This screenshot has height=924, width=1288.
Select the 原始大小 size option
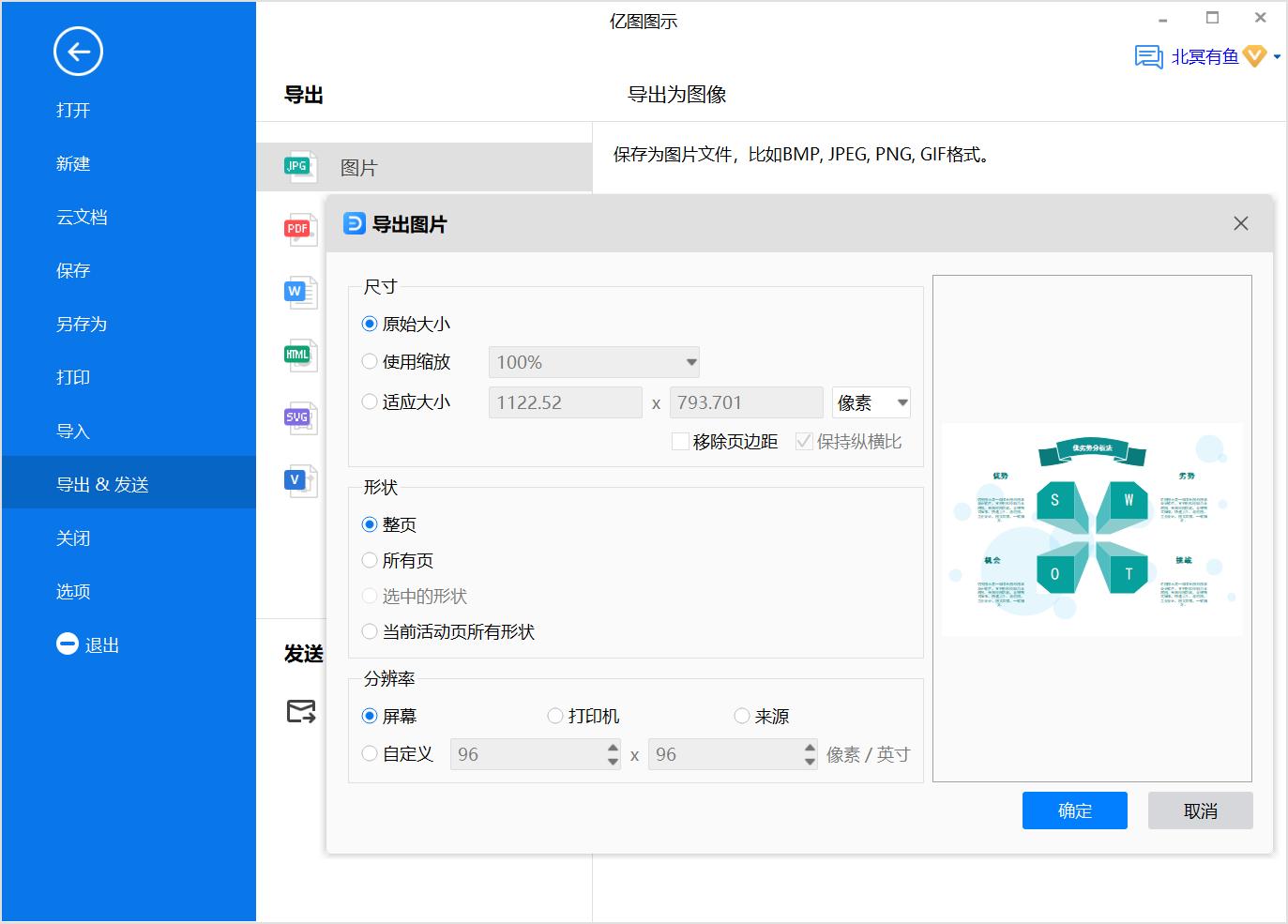tap(370, 323)
